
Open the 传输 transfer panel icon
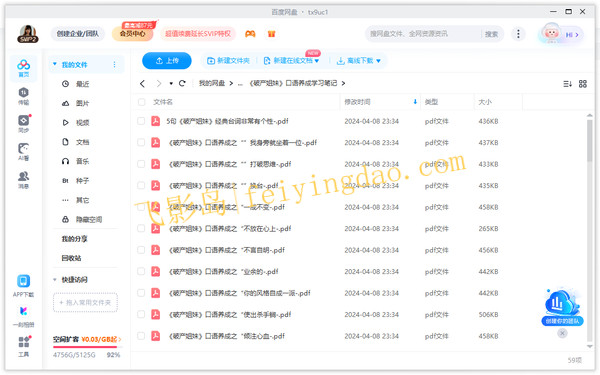point(23,96)
